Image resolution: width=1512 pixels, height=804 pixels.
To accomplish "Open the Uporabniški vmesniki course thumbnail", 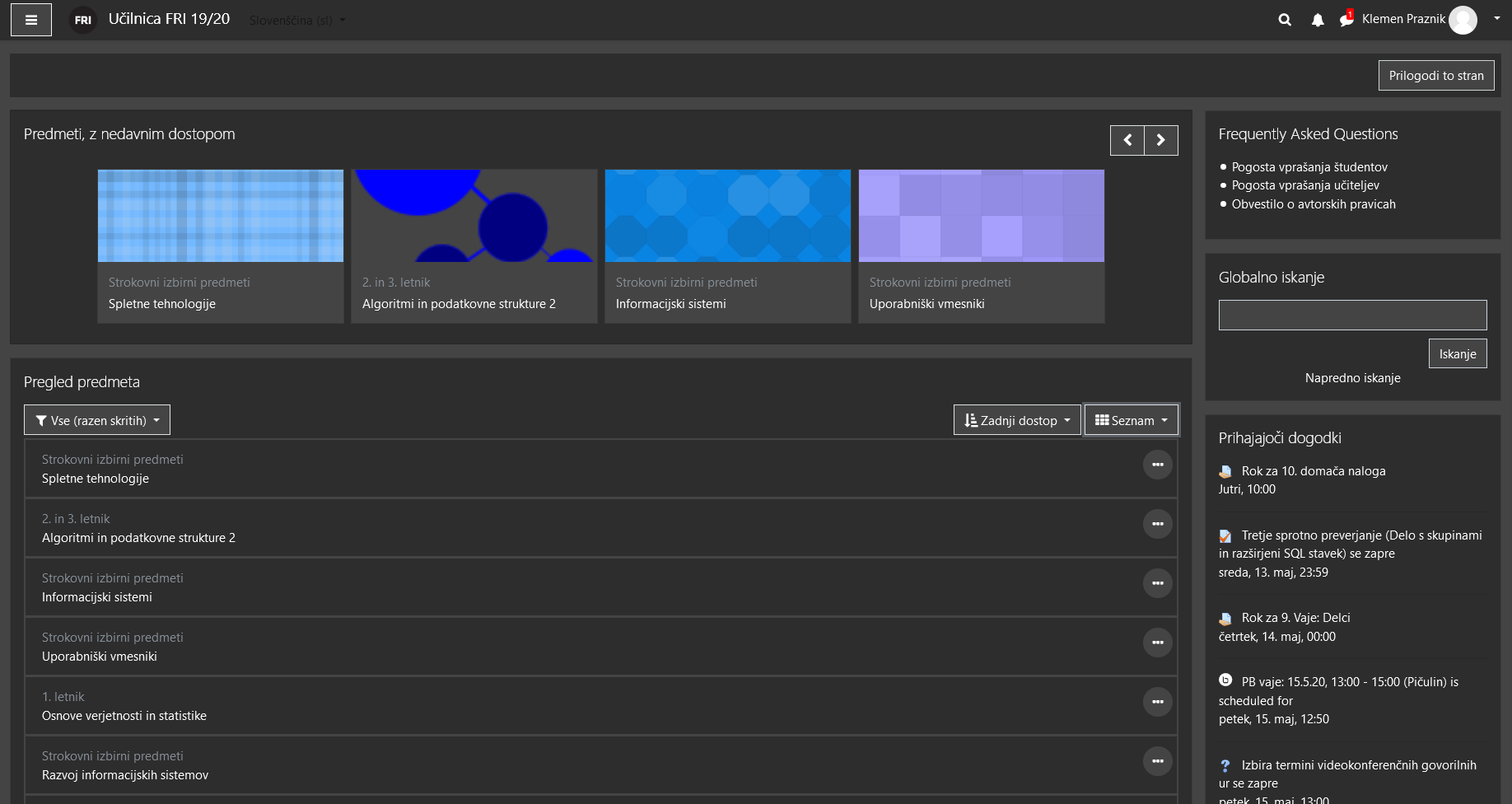I will [982, 216].
